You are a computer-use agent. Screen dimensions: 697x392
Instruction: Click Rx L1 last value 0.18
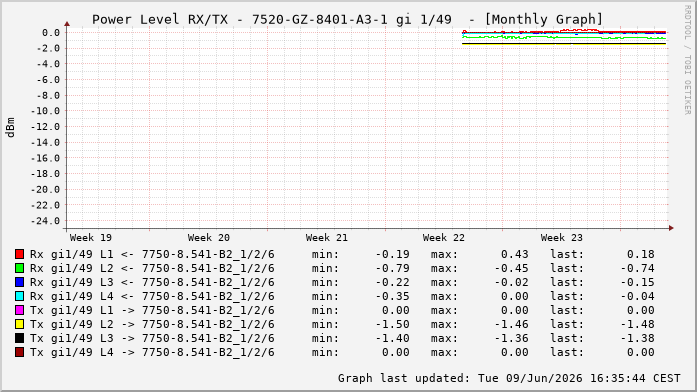(x=641, y=254)
